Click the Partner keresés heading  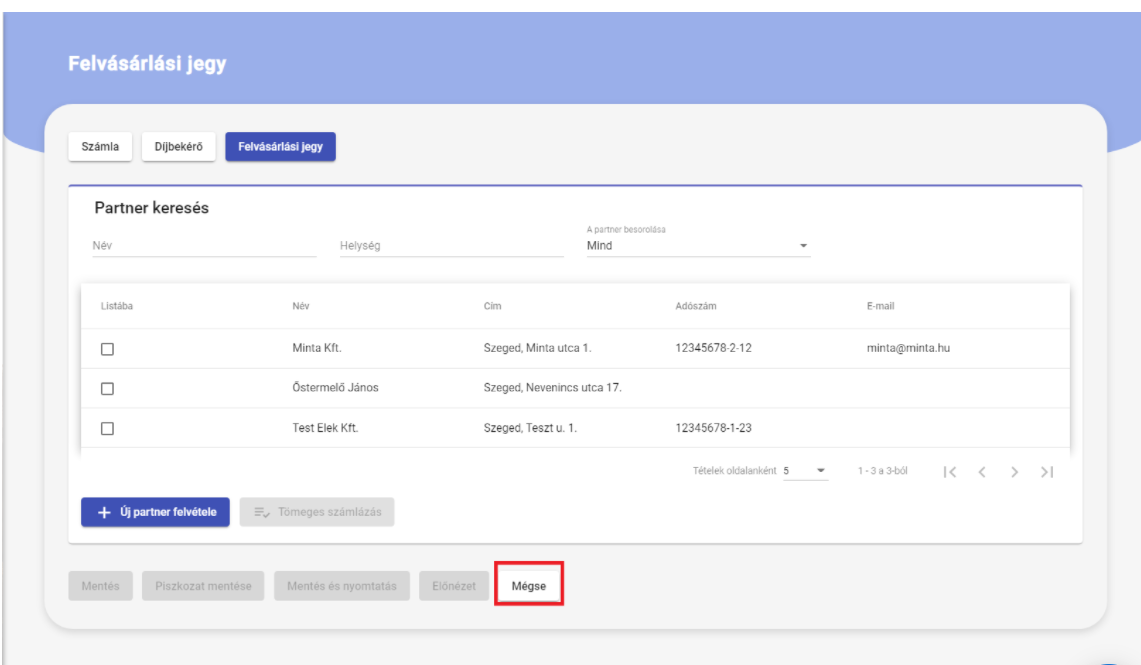[151, 208]
